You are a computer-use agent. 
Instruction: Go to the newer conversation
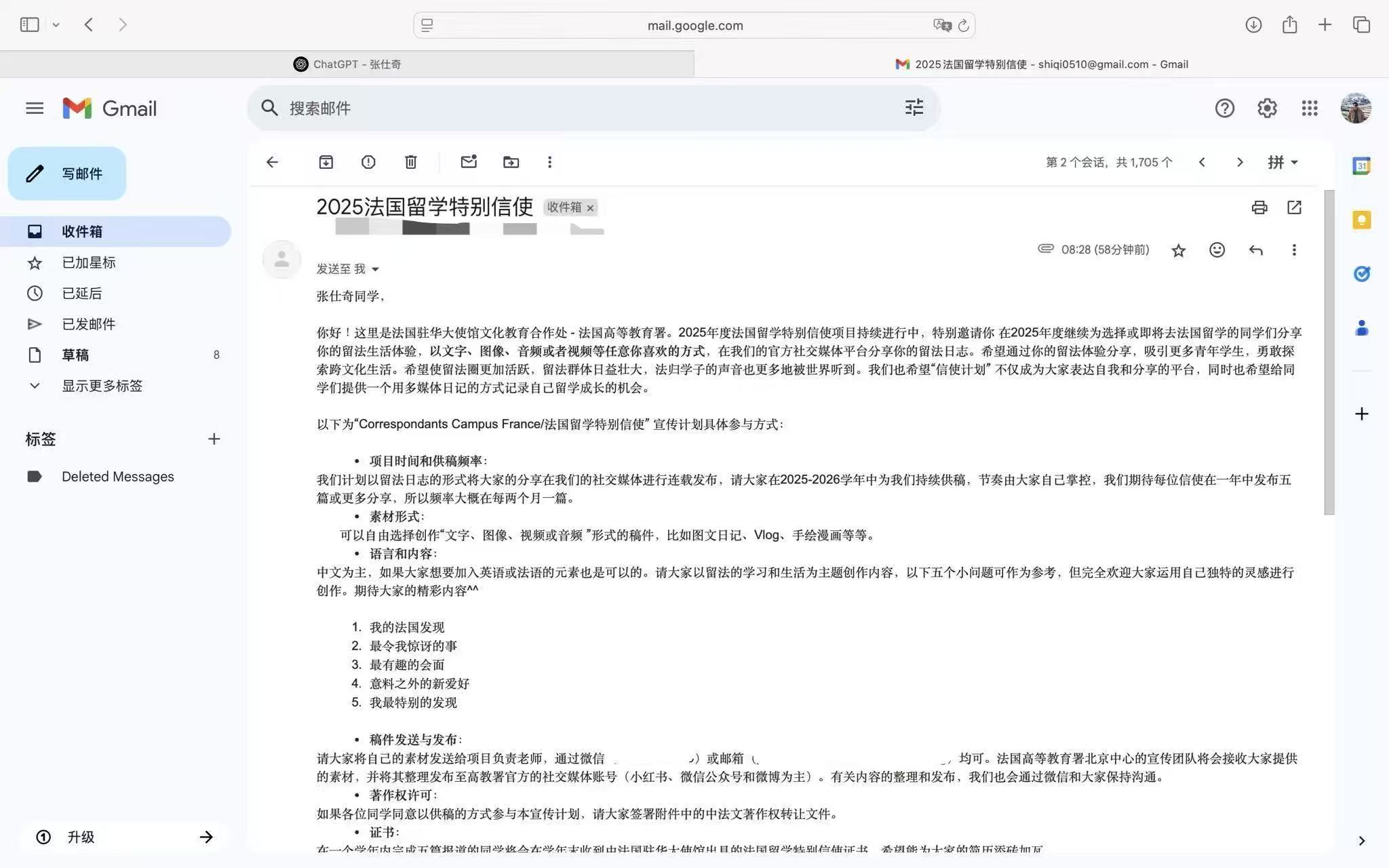(x=1202, y=162)
